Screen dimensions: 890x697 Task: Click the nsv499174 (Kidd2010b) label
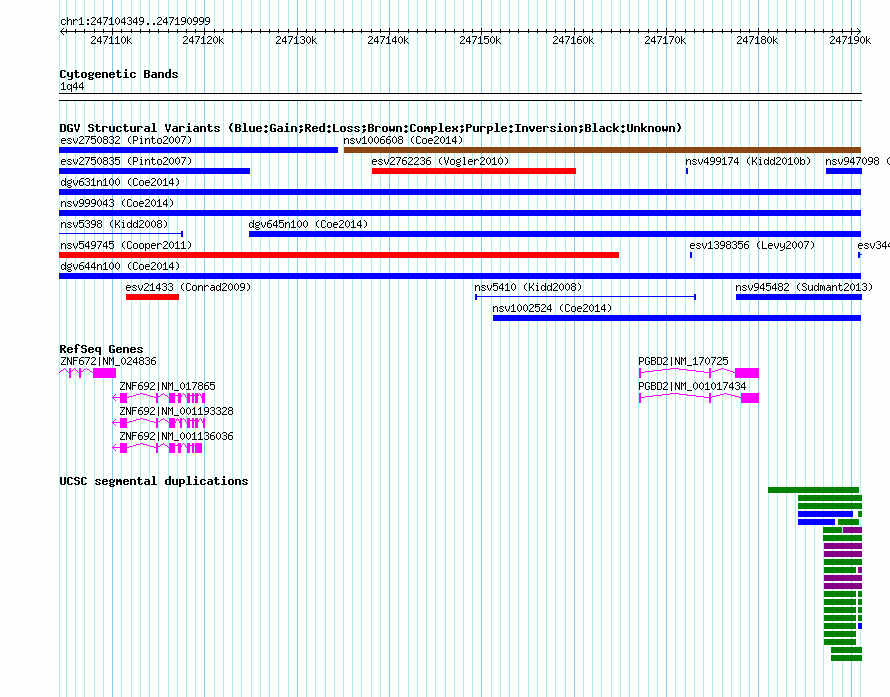point(748,161)
